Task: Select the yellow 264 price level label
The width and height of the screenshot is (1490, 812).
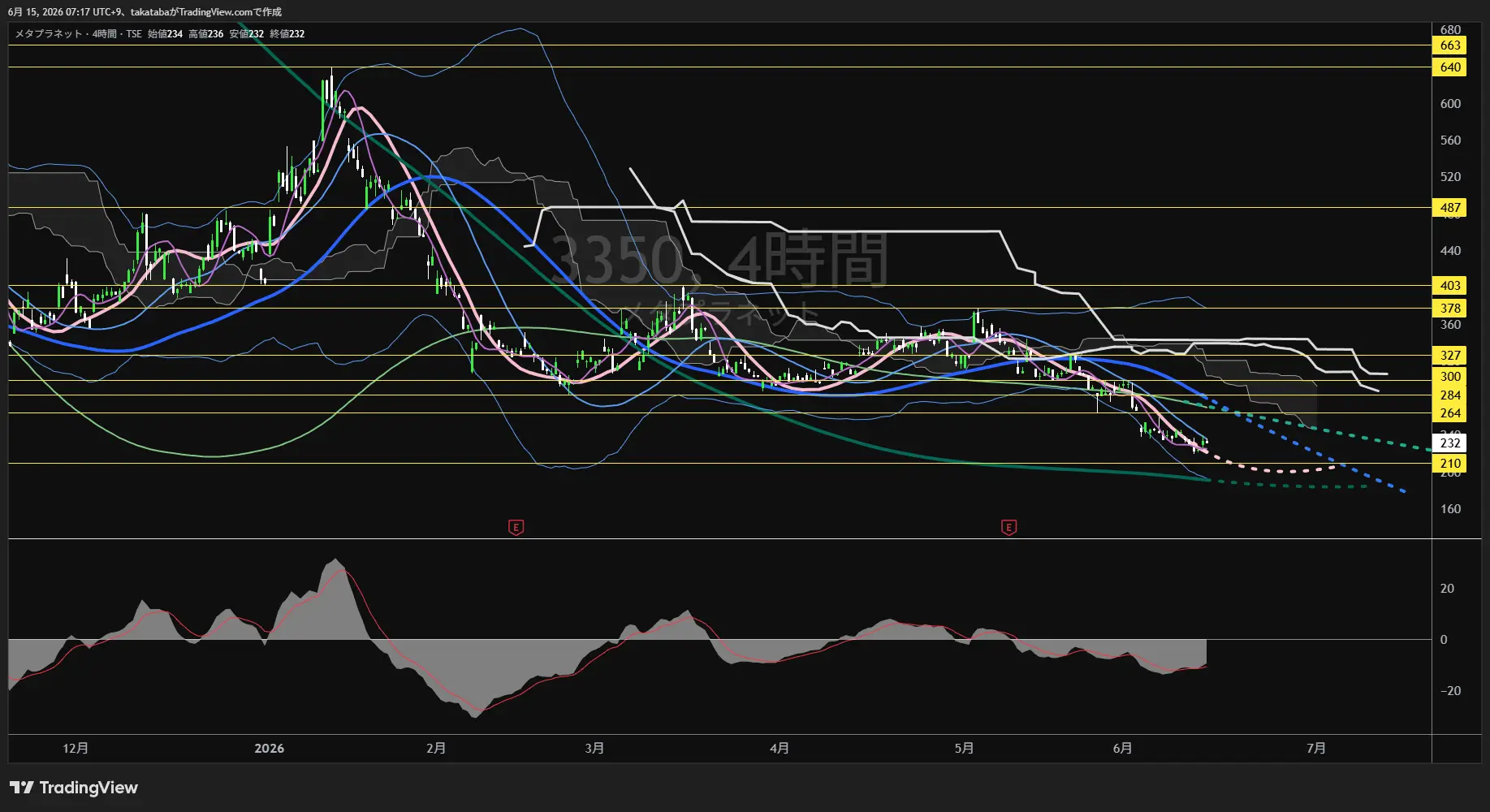Action: pyautogui.click(x=1450, y=414)
